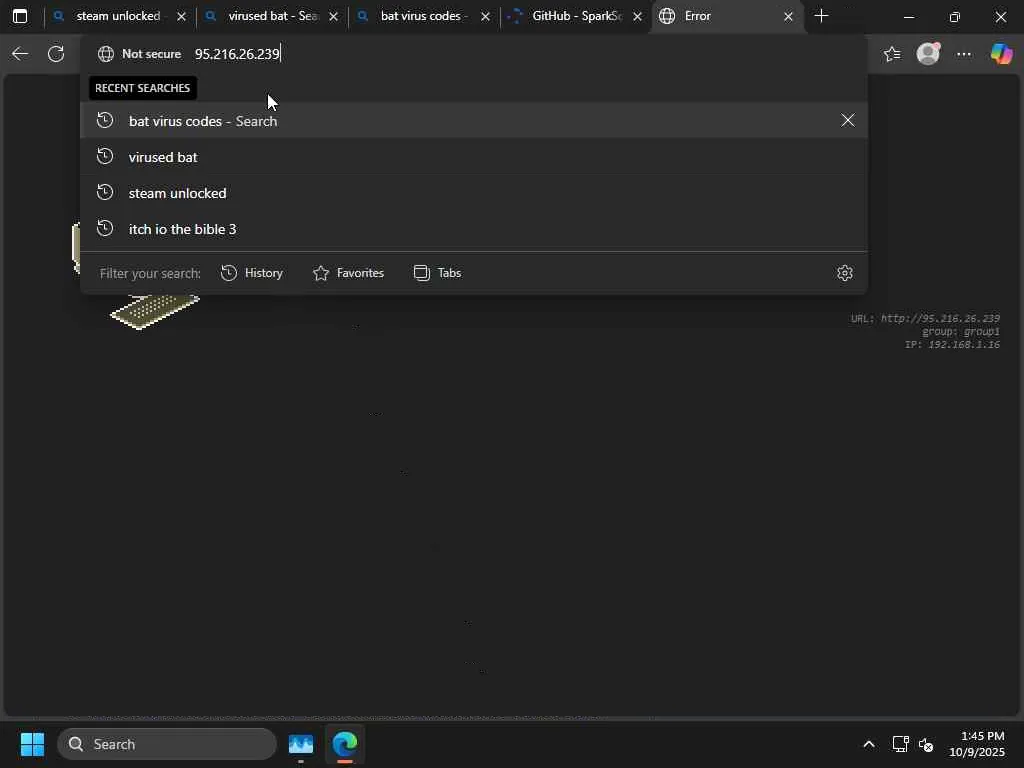Choose the steam unlocked recent search
The width and height of the screenshot is (1024, 768).
[473, 193]
